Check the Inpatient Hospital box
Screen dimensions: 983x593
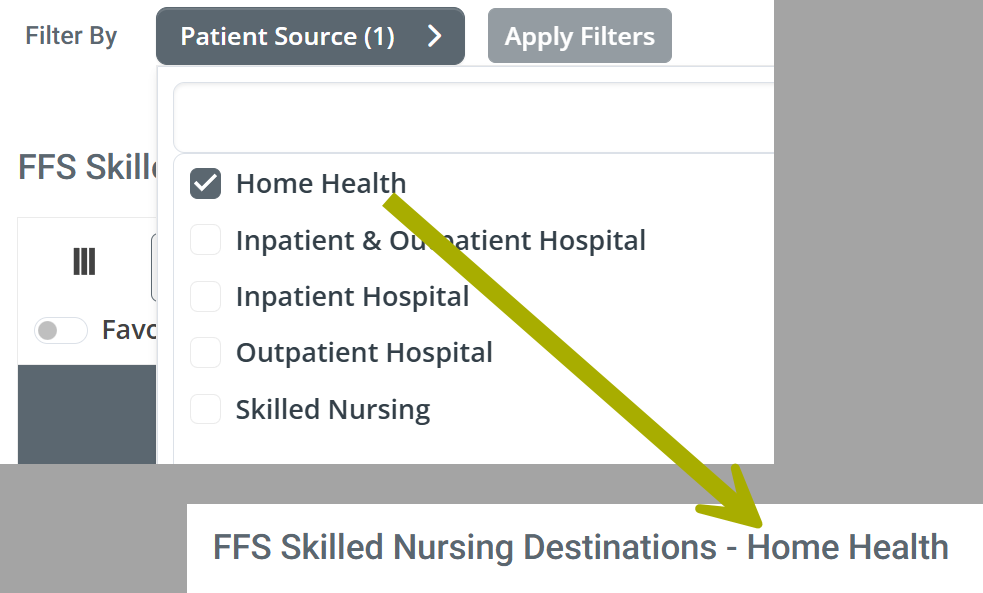(x=205, y=297)
